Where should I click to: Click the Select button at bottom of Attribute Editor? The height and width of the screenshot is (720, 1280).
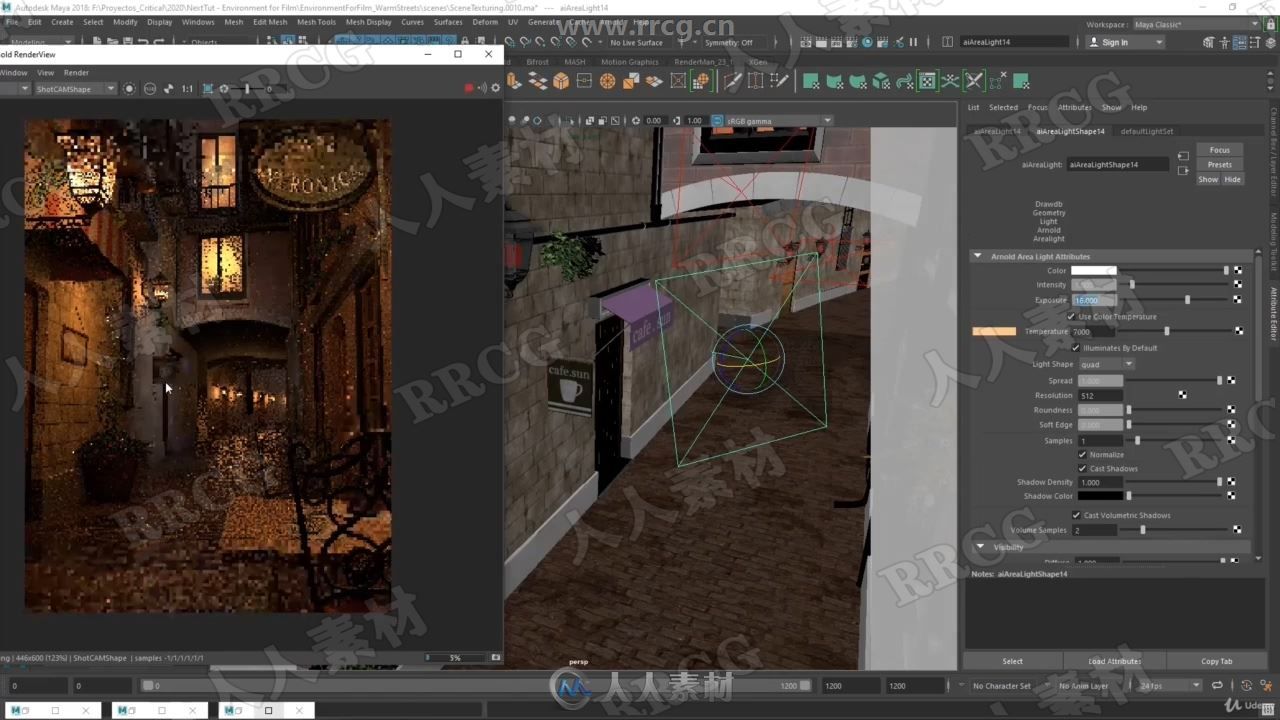1013,661
